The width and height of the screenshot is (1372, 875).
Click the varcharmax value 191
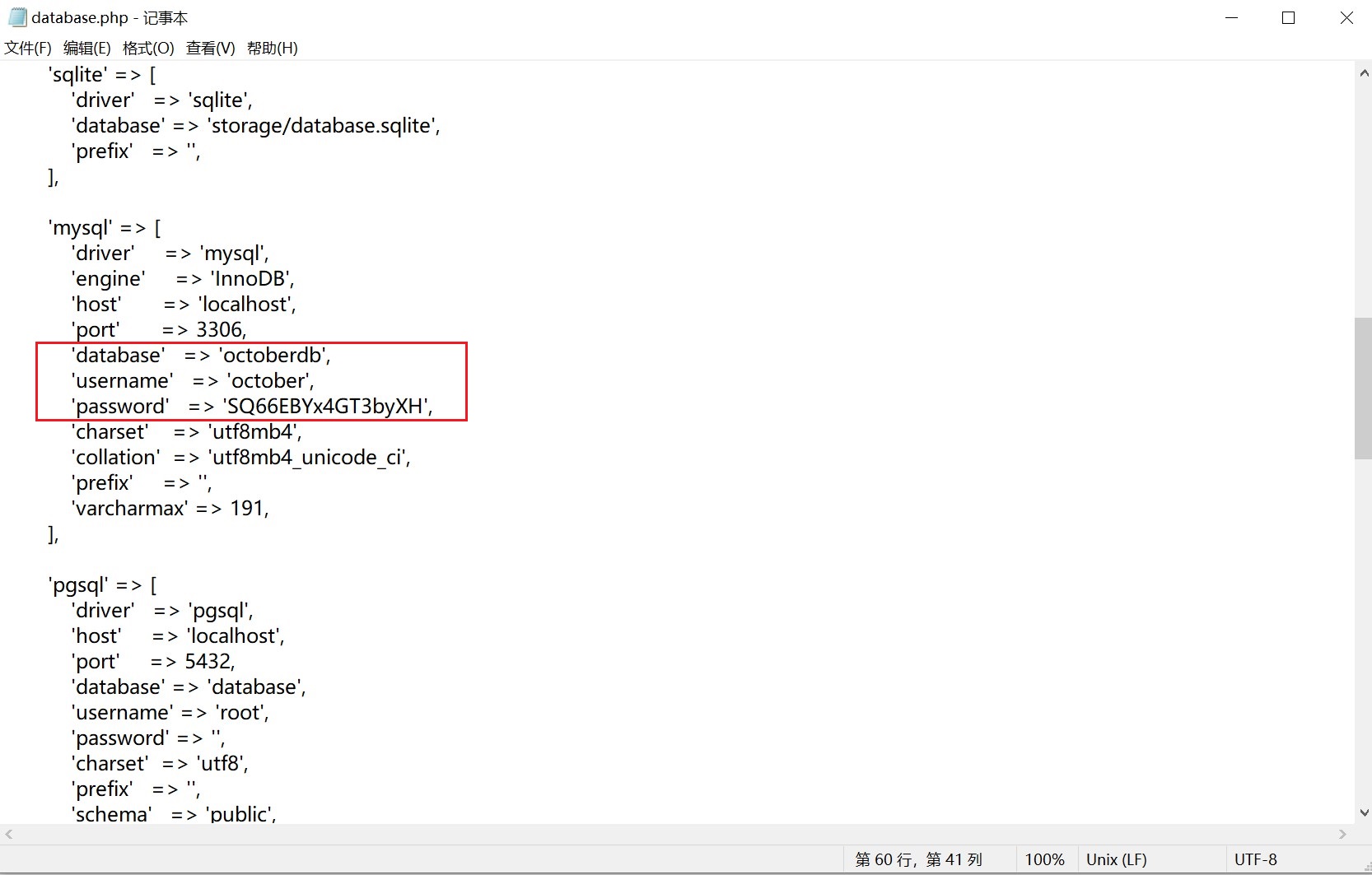click(249, 508)
